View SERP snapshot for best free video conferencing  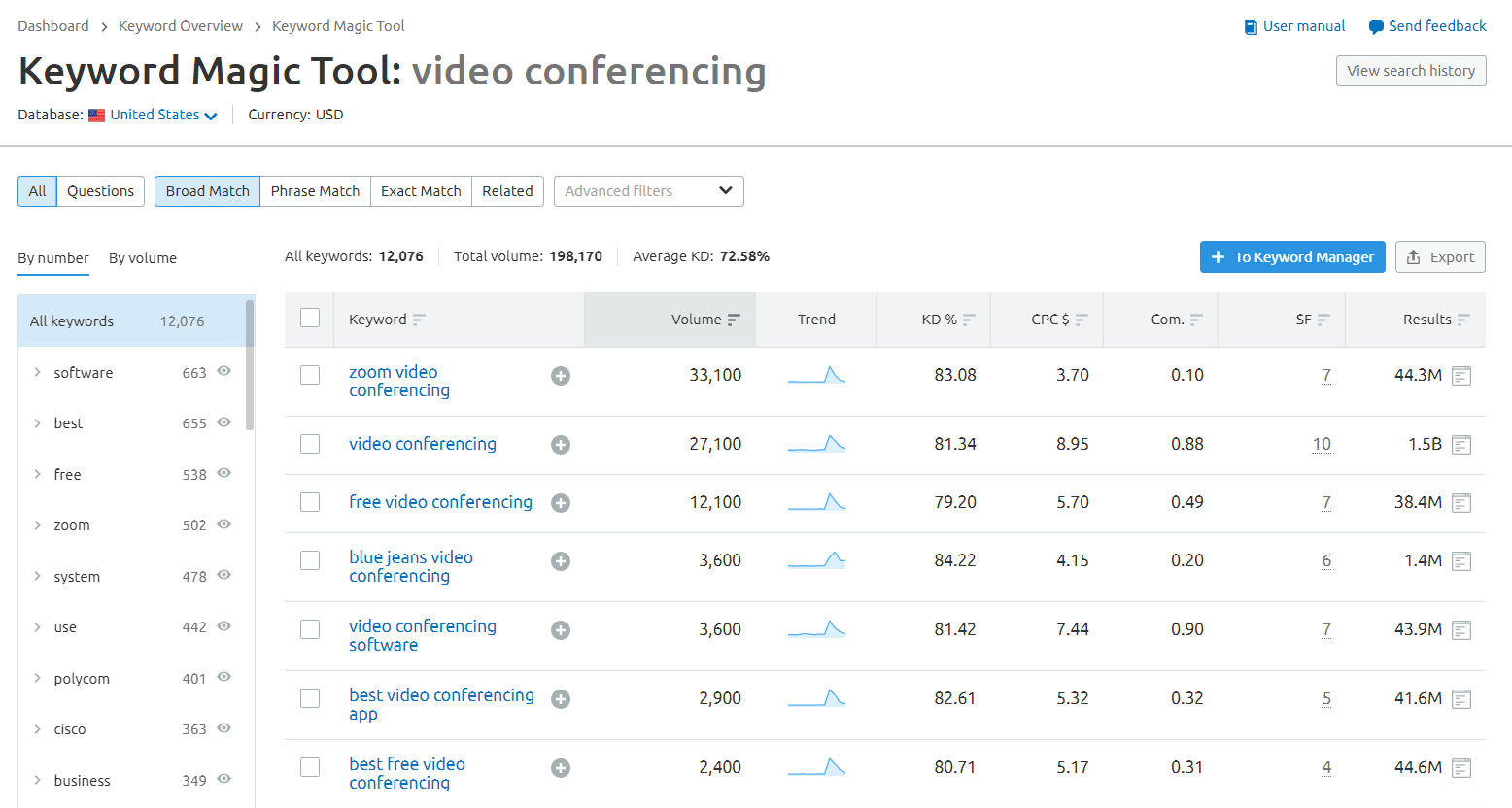pyautogui.click(x=1461, y=768)
